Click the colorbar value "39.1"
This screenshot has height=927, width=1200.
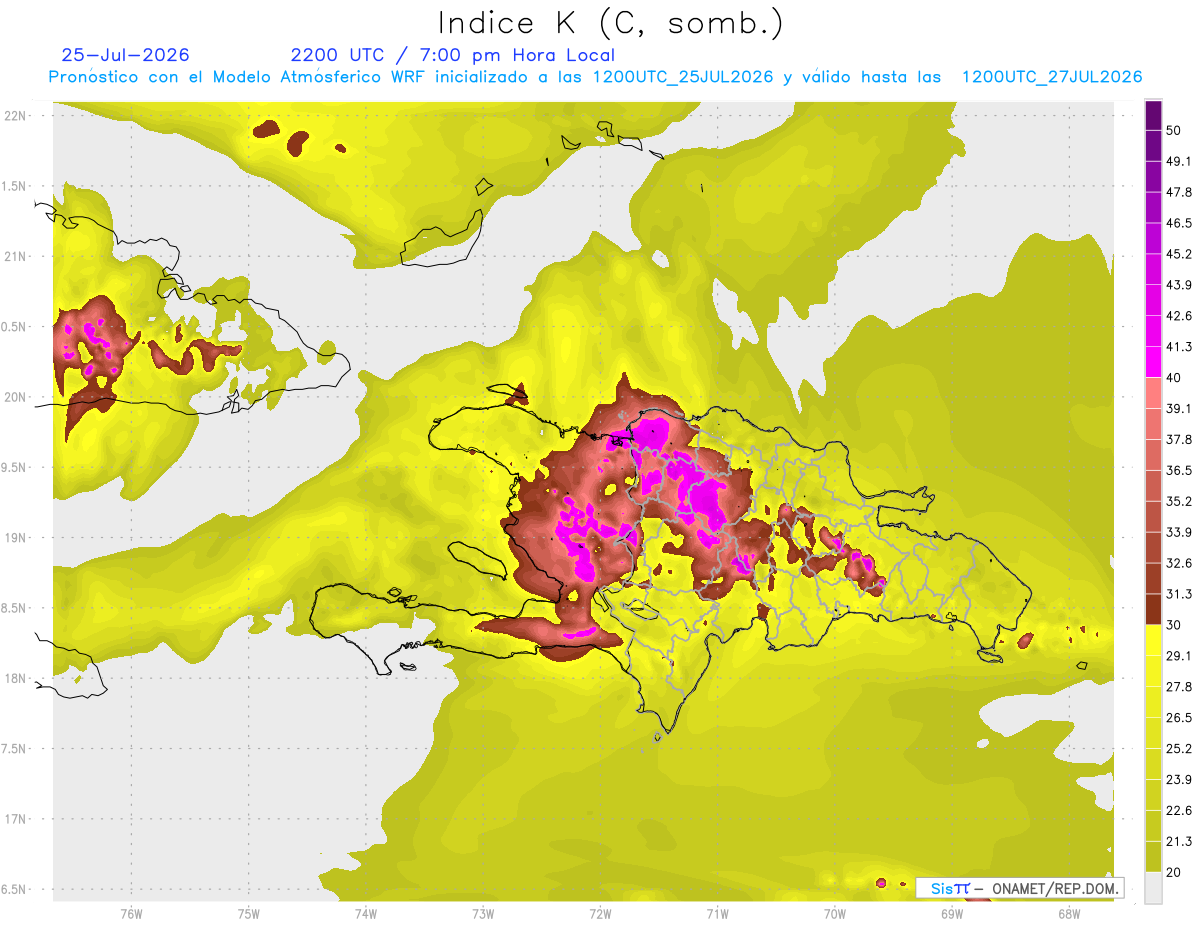(x=1178, y=408)
